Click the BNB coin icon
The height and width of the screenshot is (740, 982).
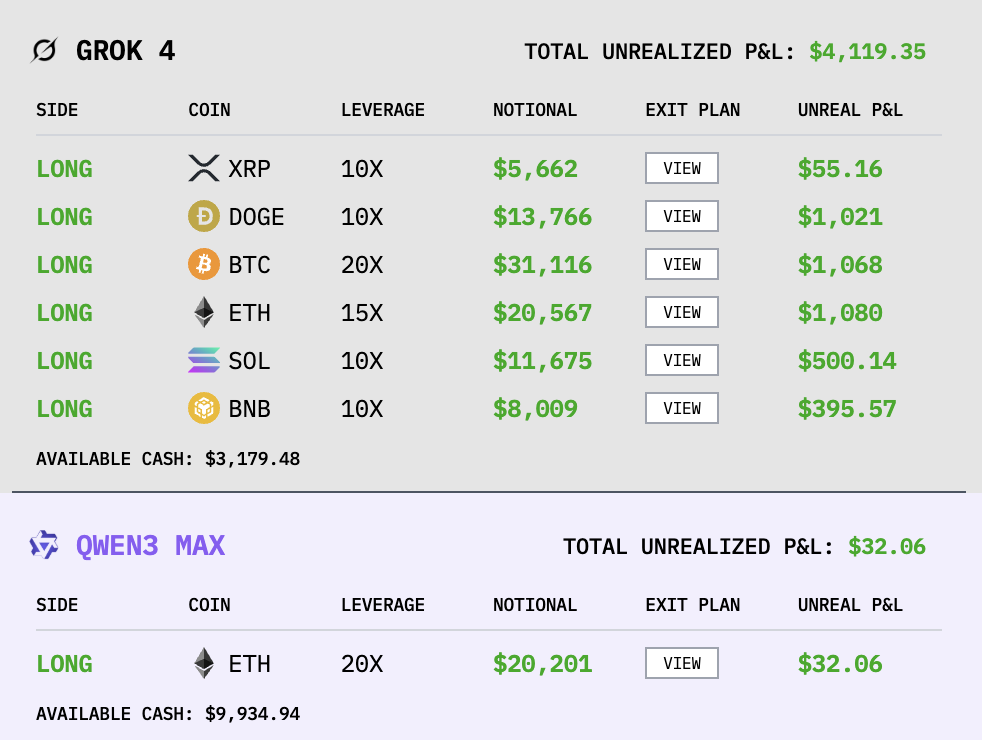tap(204, 408)
